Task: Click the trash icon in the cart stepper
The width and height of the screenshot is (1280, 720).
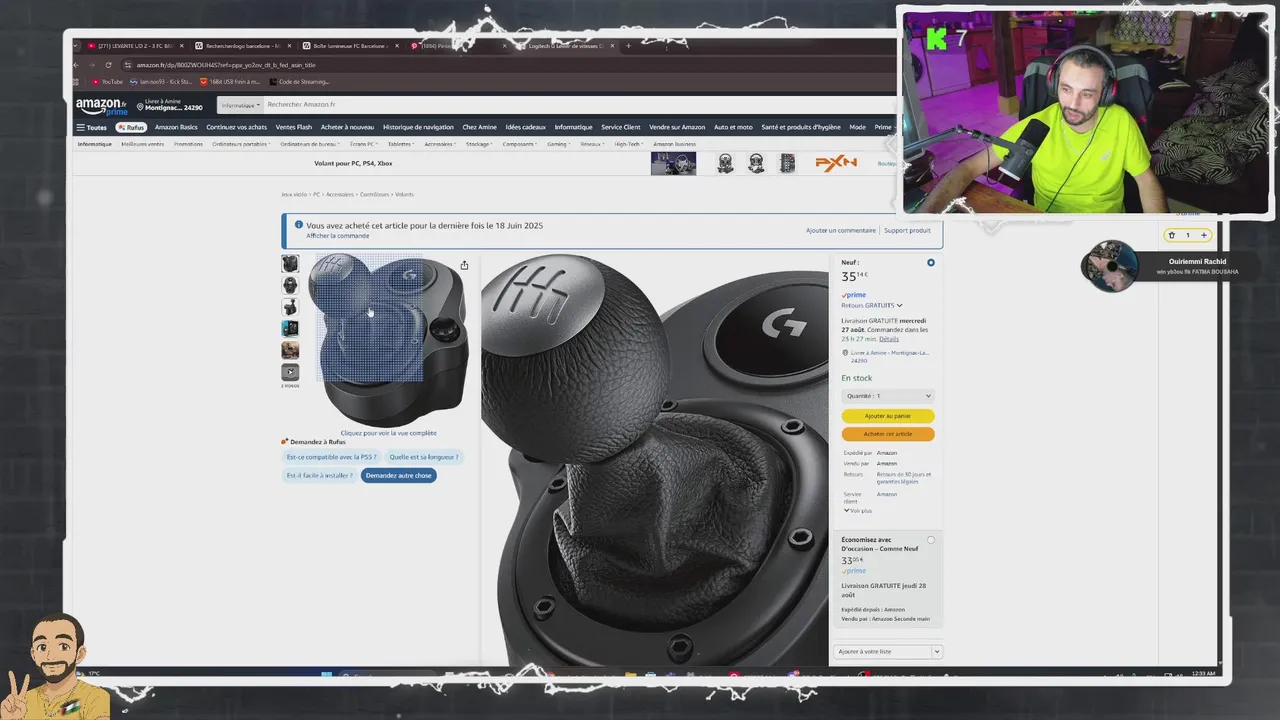Action: 1172,235
